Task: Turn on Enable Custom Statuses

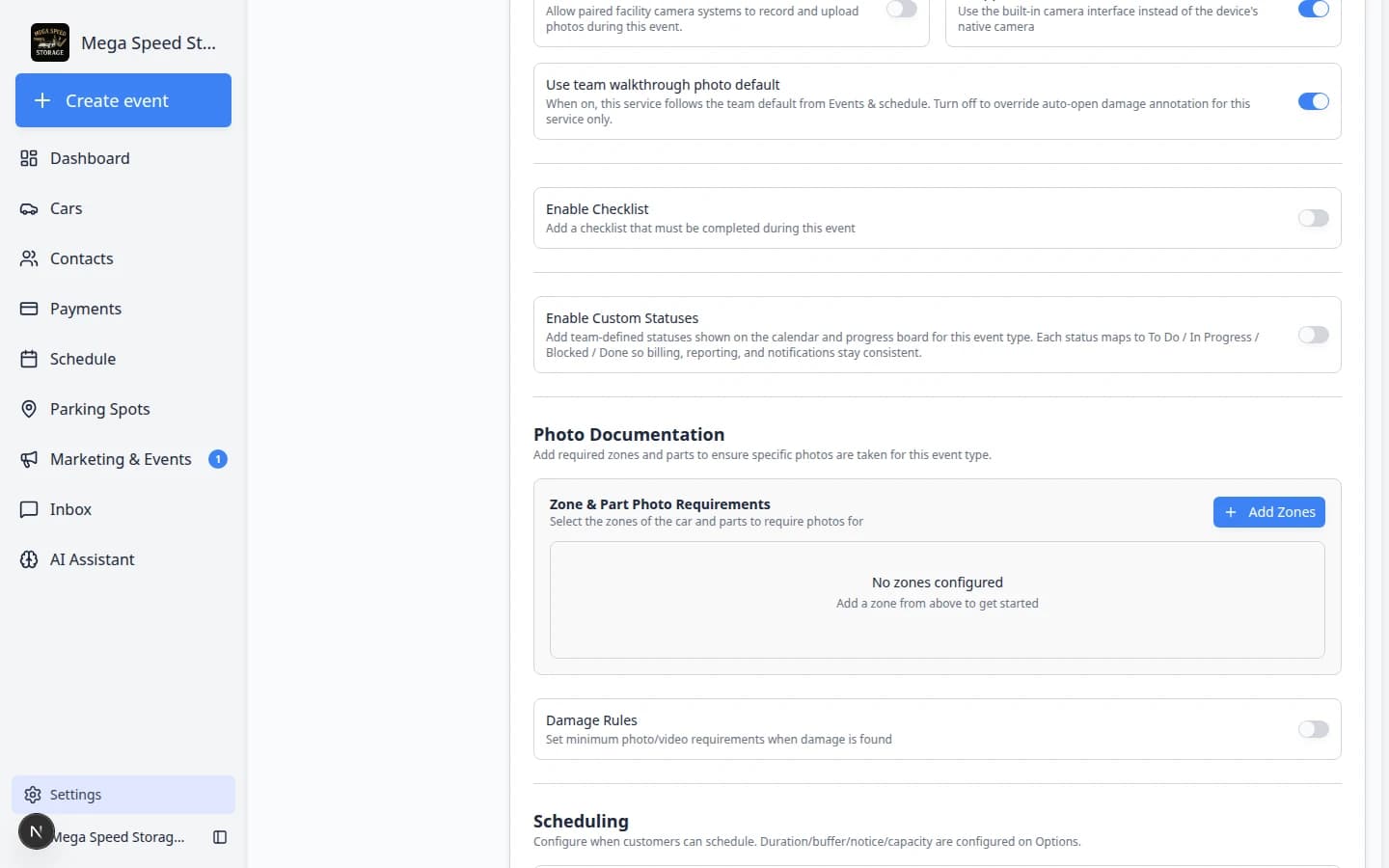Action: 1313,335
